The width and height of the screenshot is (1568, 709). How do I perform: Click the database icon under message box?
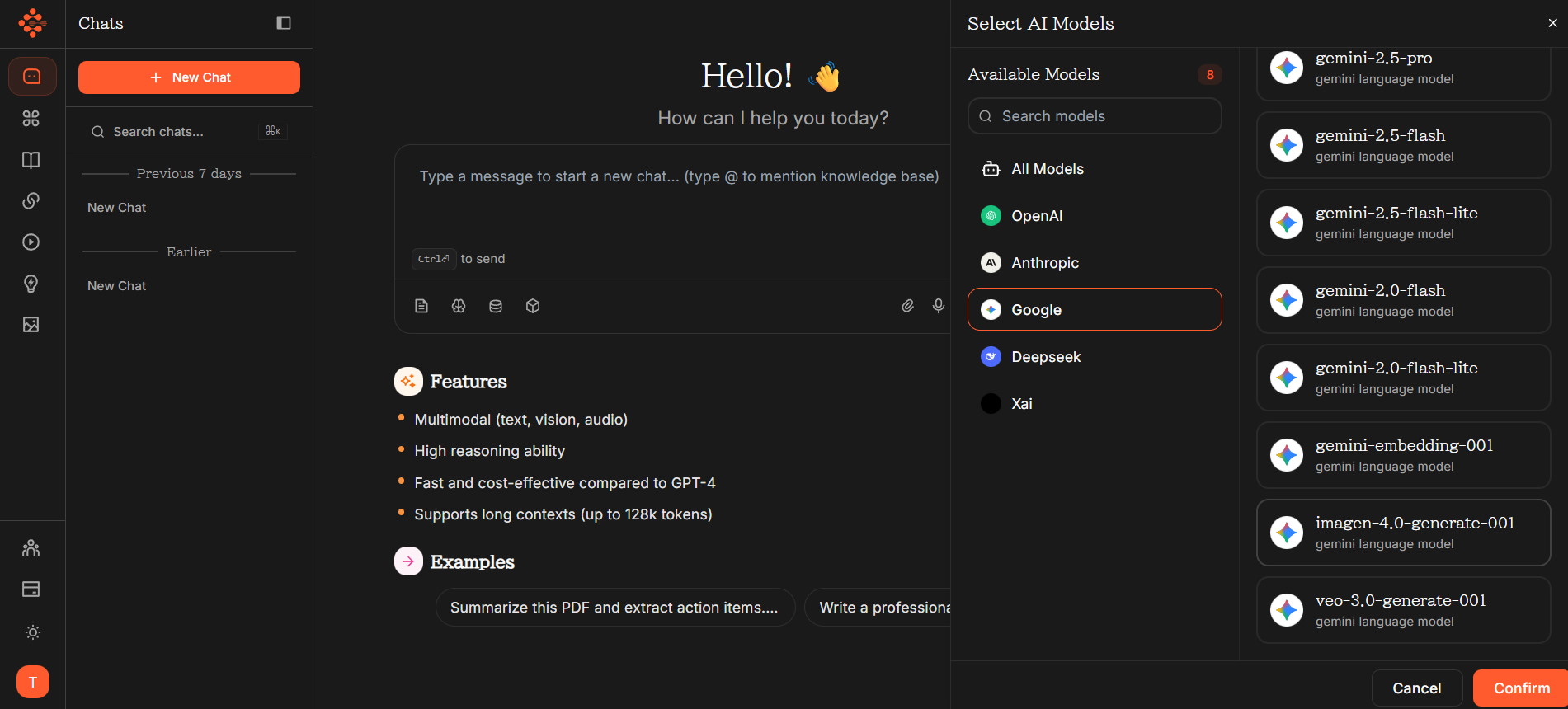[496, 306]
